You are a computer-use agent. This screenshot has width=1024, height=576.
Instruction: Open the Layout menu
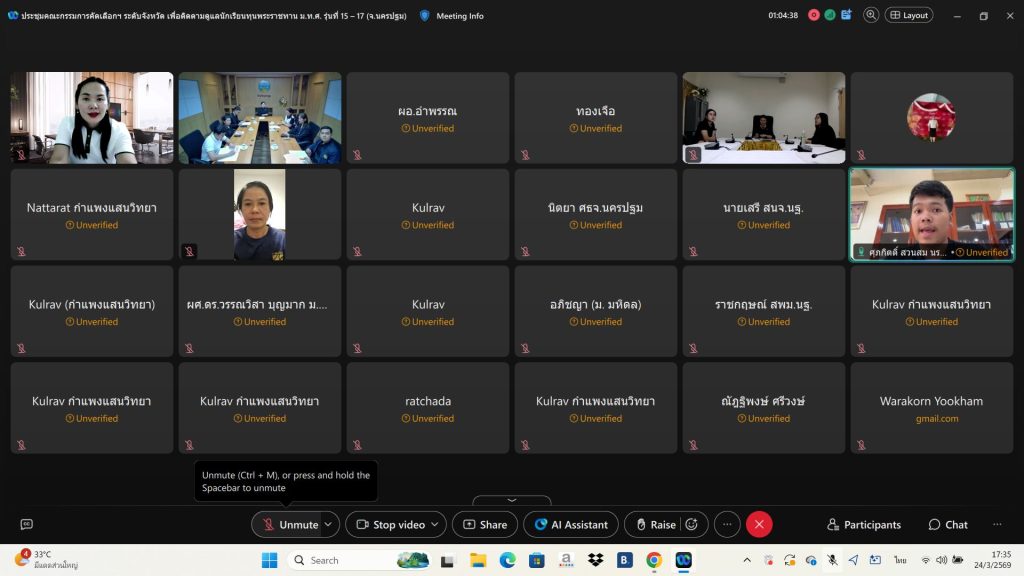coord(908,15)
